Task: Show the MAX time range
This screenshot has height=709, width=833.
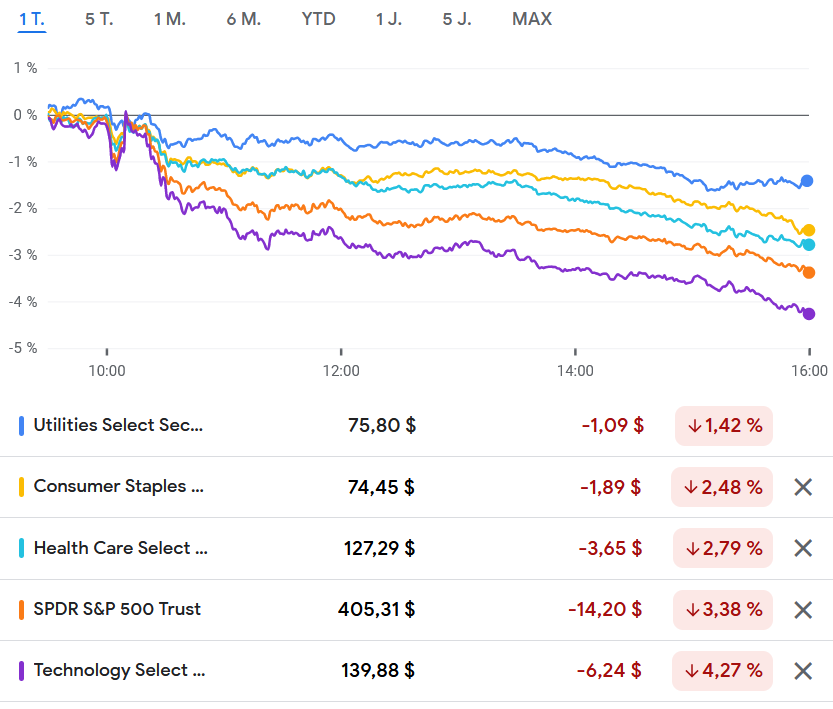Action: pyautogui.click(x=531, y=19)
